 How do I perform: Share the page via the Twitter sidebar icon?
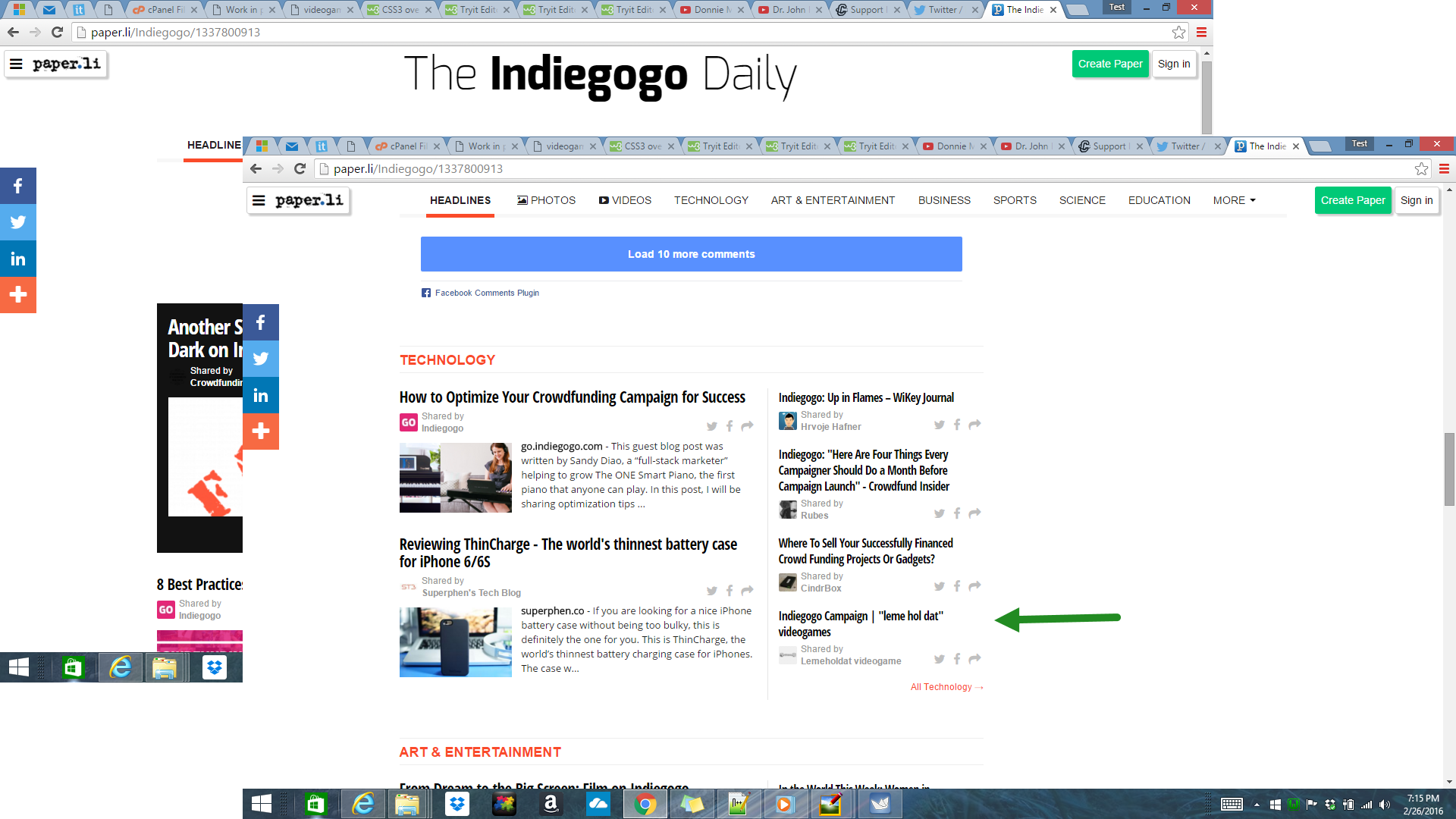coord(18,222)
